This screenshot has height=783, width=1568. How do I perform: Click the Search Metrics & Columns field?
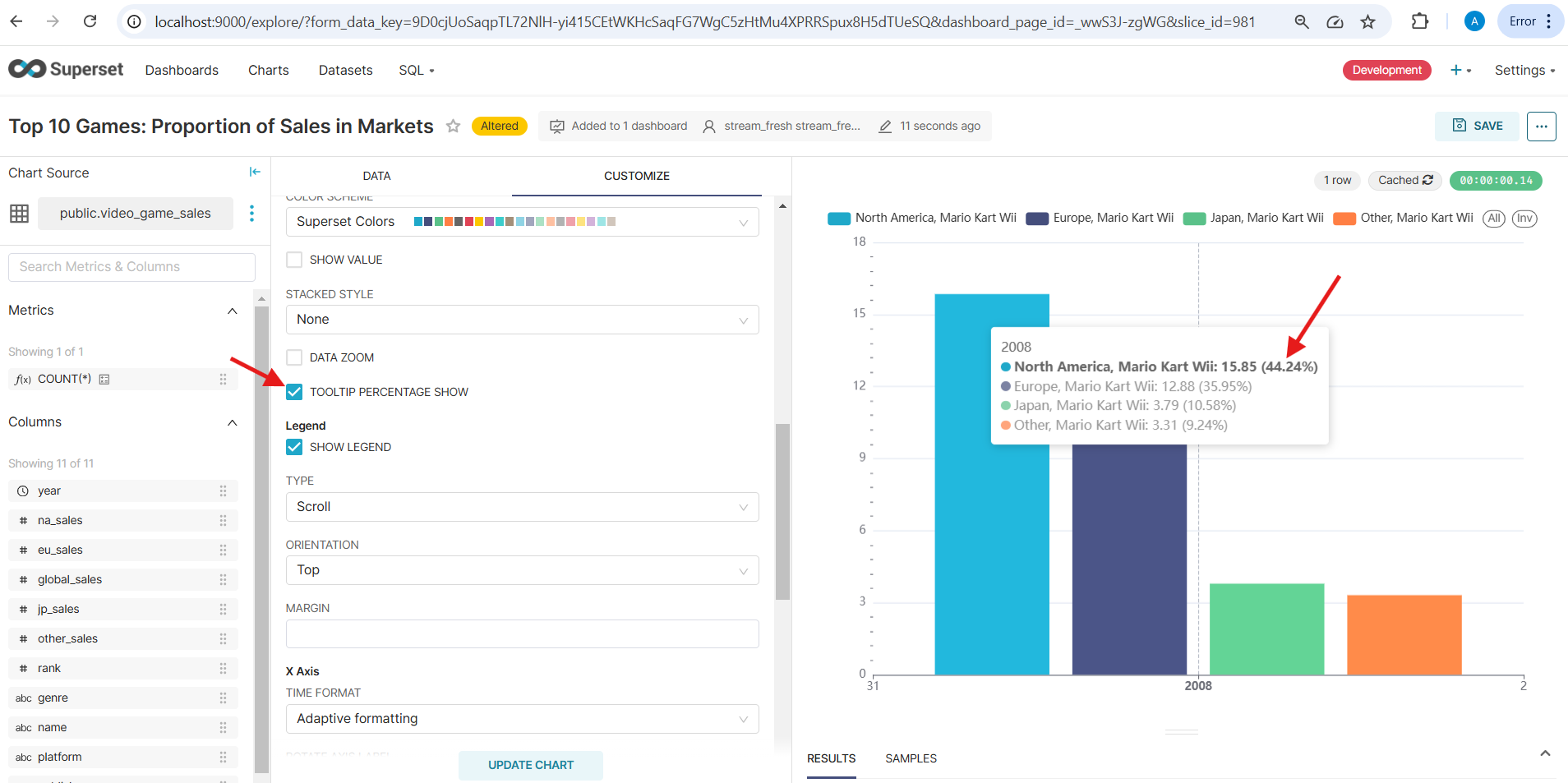click(131, 267)
